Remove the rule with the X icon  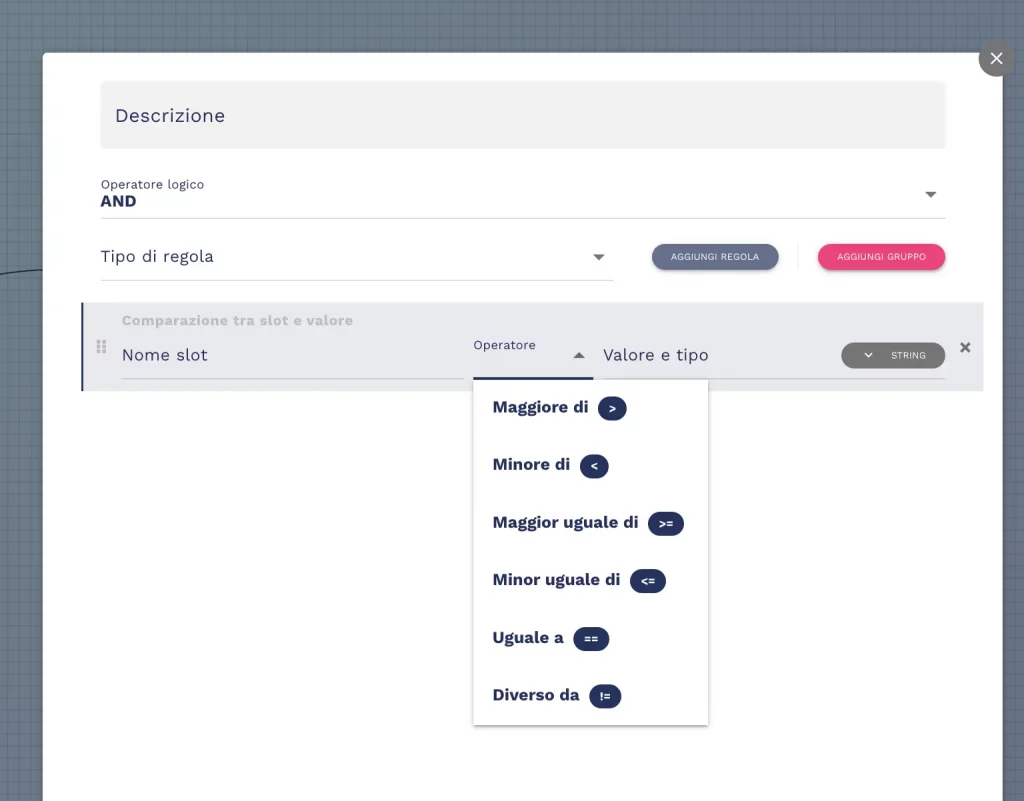[965, 347]
